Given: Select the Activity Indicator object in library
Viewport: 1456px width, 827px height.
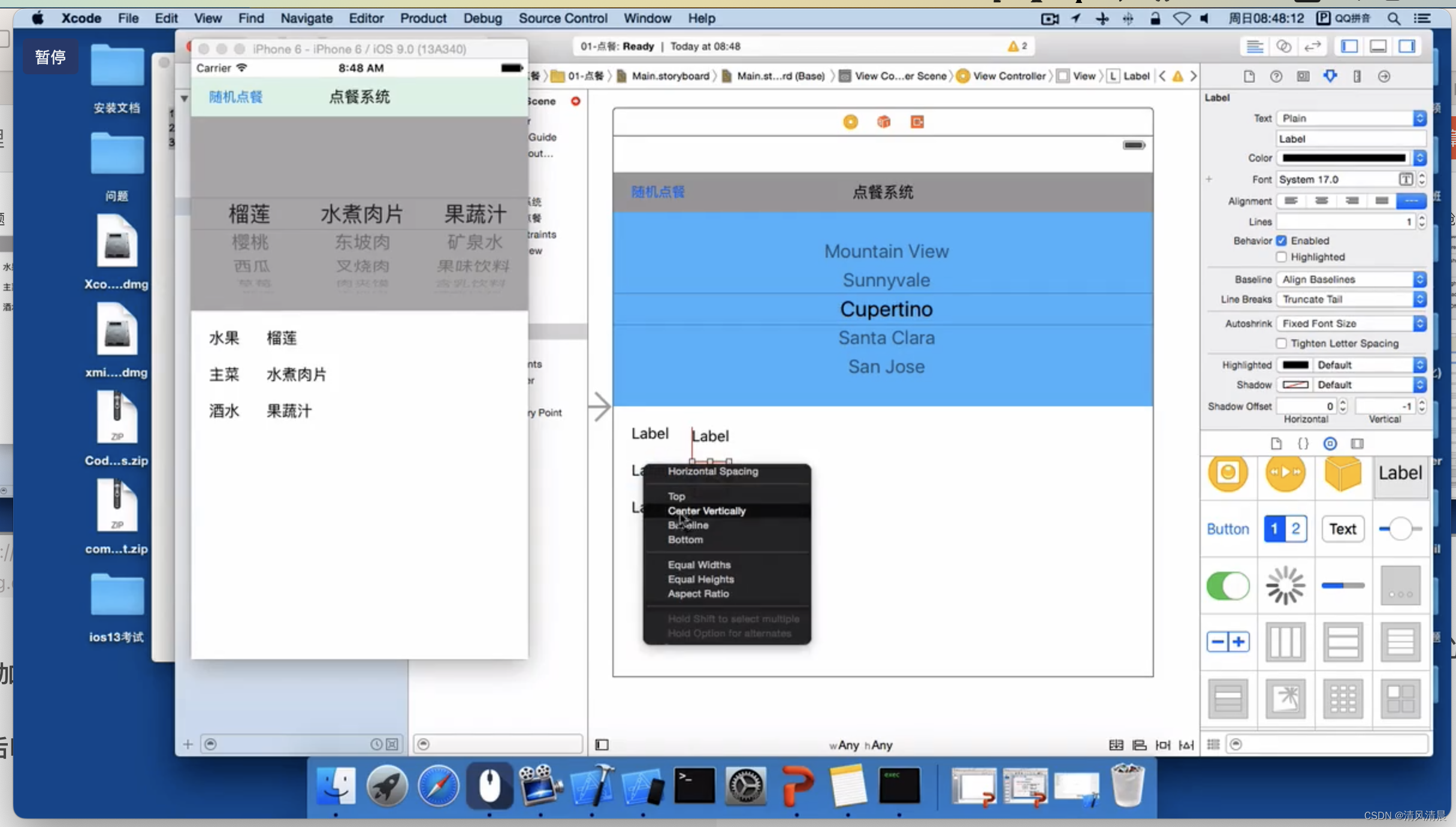Looking at the screenshot, I should pyautogui.click(x=1285, y=585).
